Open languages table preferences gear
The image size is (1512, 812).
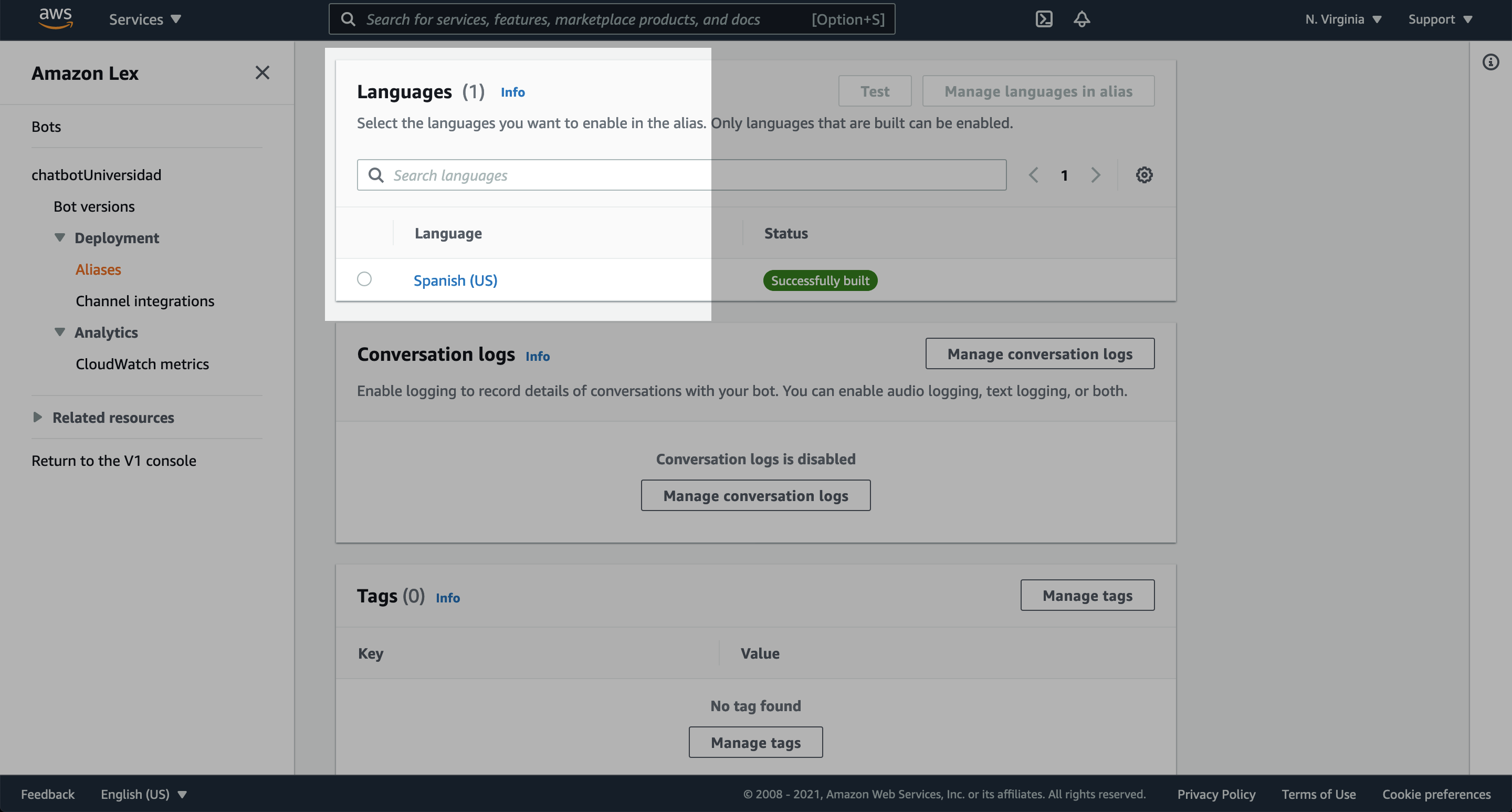[x=1144, y=175]
